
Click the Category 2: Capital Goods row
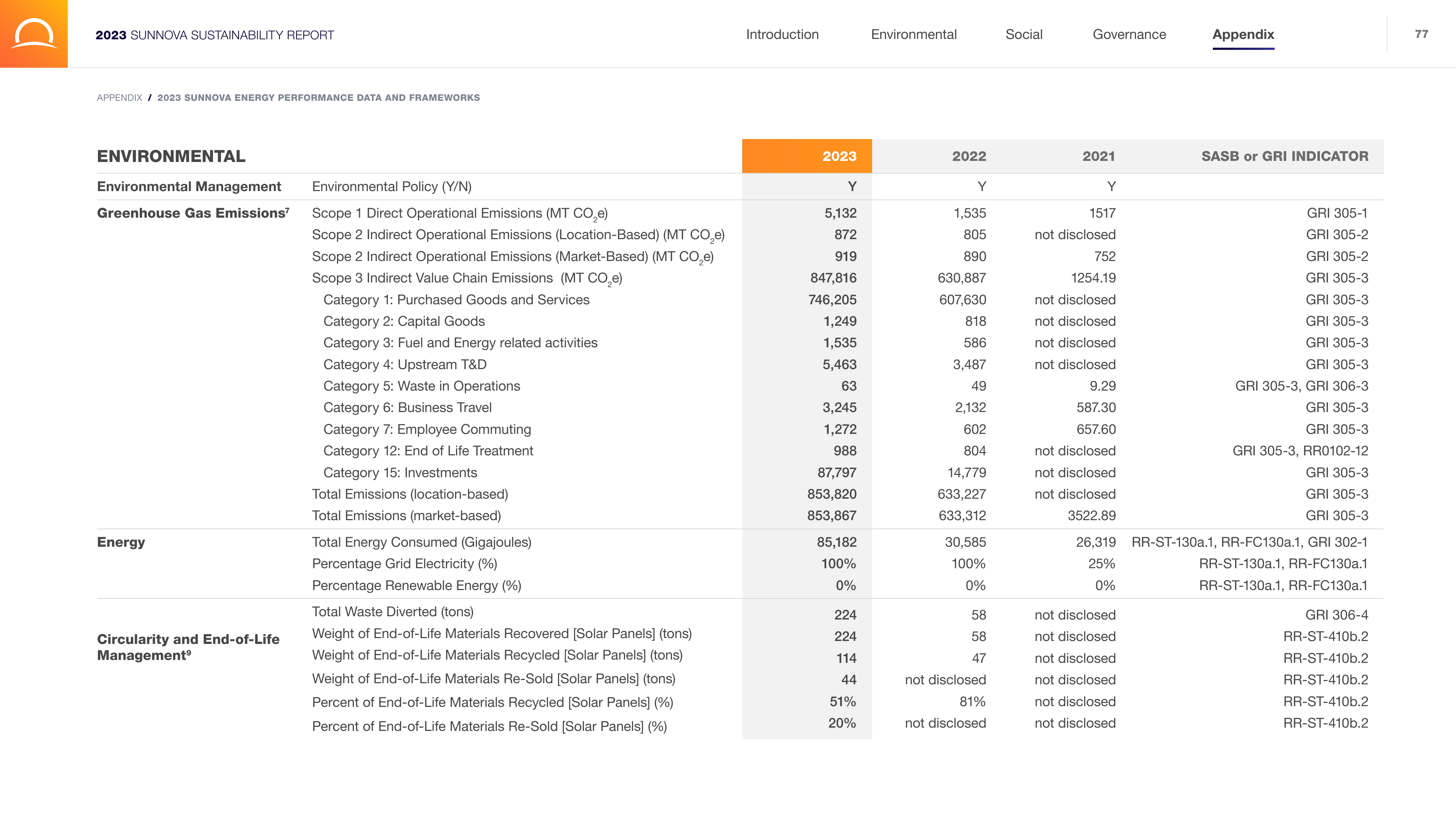[404, 321]
